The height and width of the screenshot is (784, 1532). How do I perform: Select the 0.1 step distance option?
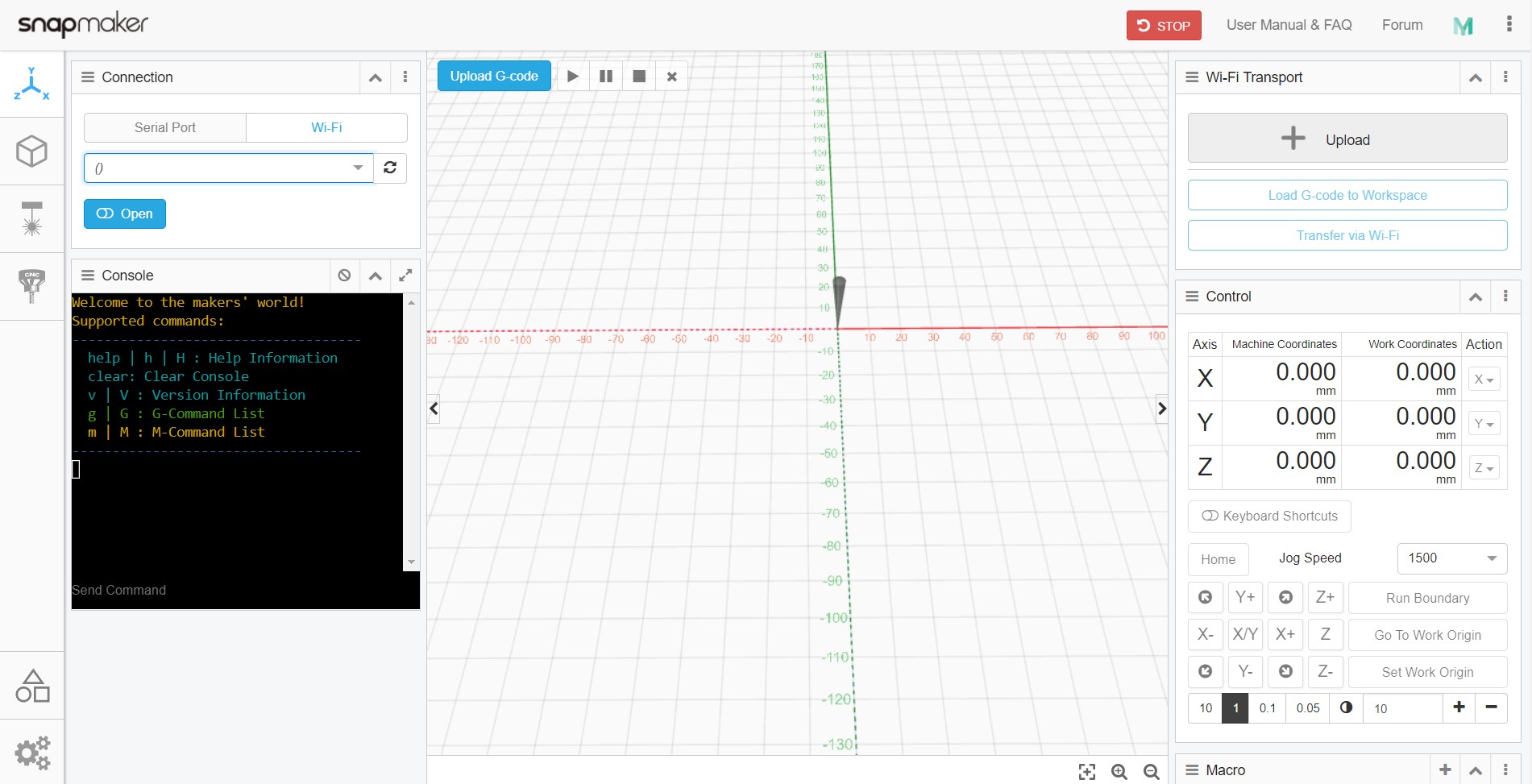coord(1267,708)
